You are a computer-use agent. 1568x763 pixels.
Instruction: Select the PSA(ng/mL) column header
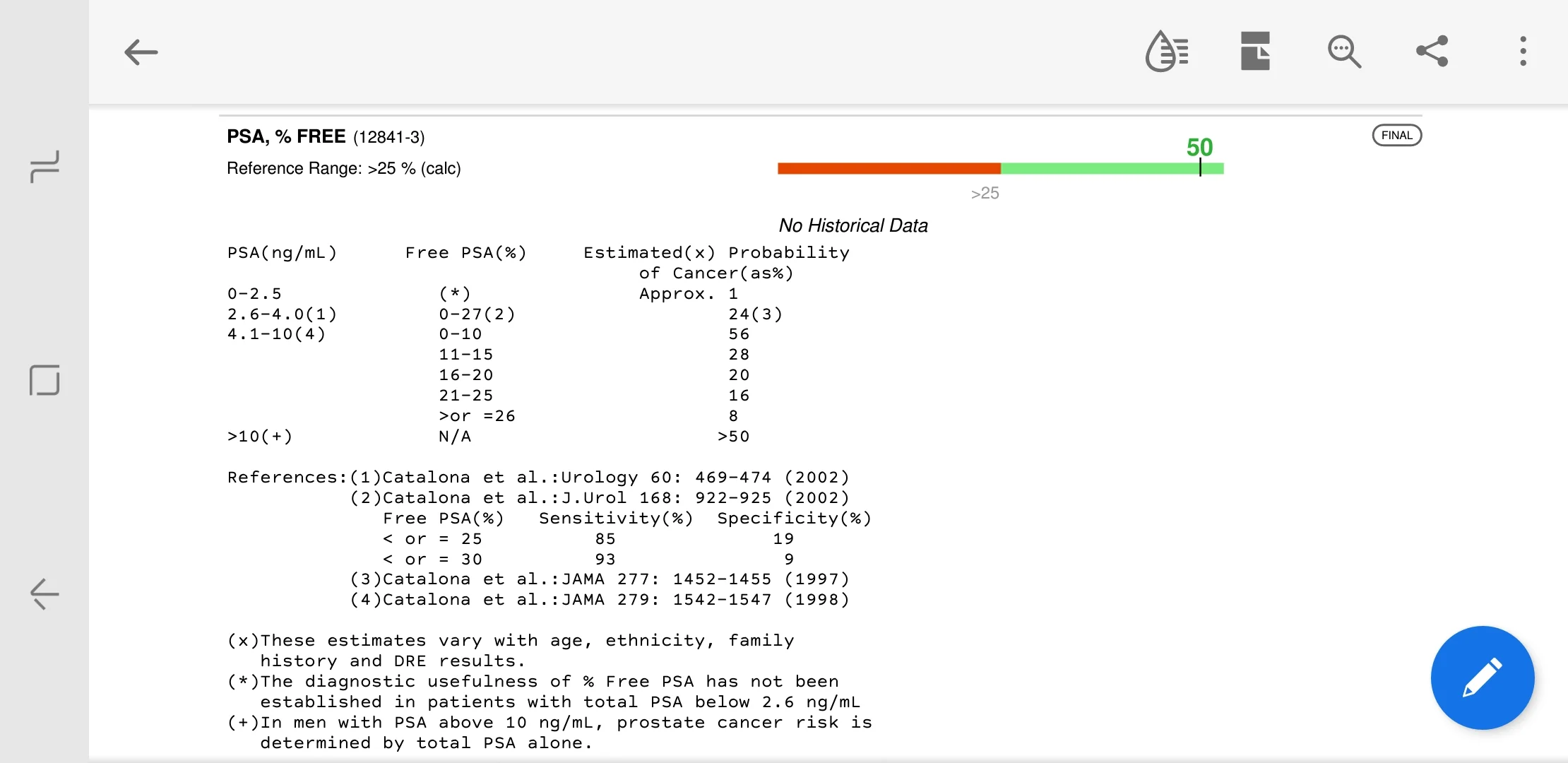[x=282, y=253]
